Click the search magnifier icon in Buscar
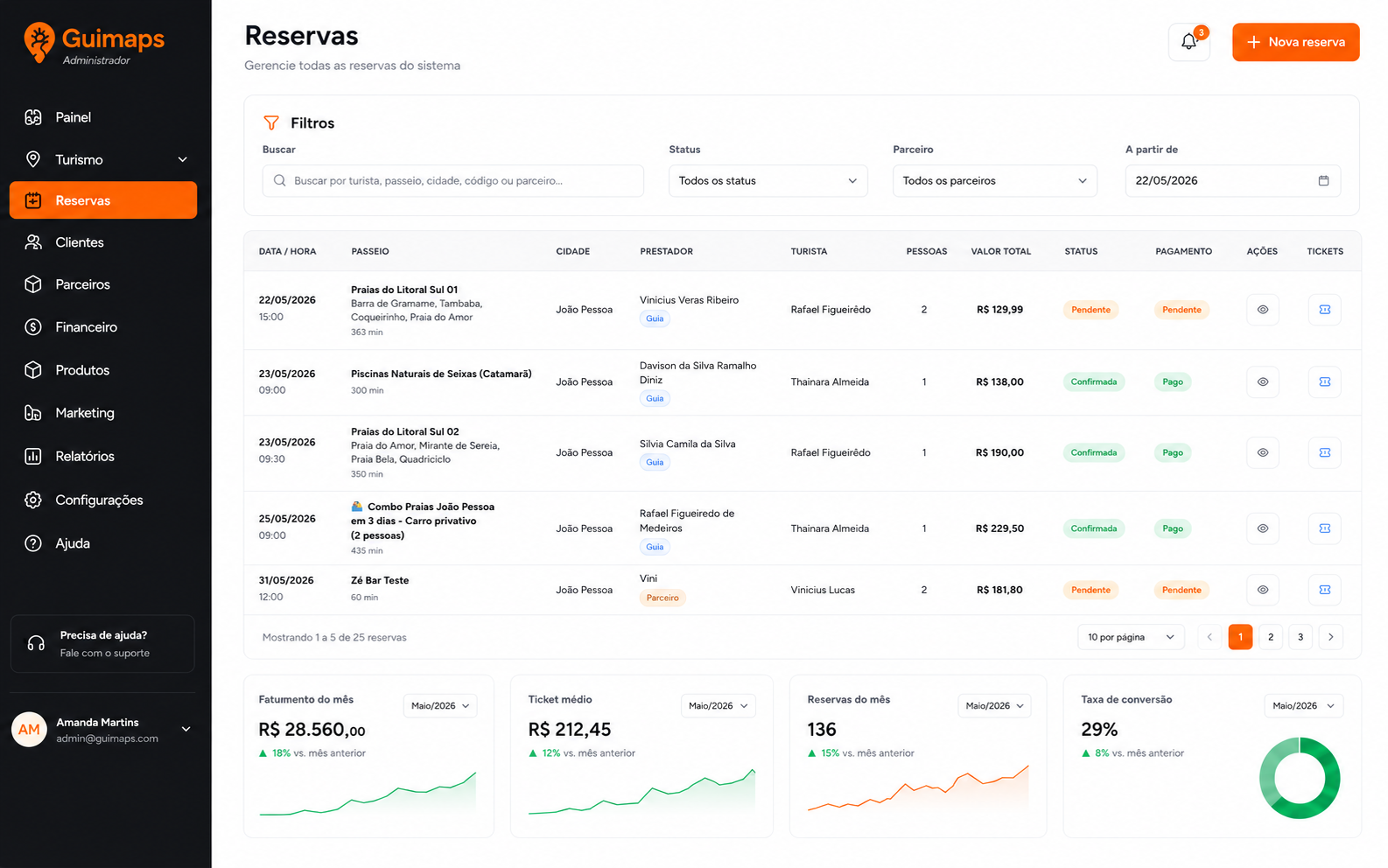Viewport: 1388px width, 868px height. point(280,180)
